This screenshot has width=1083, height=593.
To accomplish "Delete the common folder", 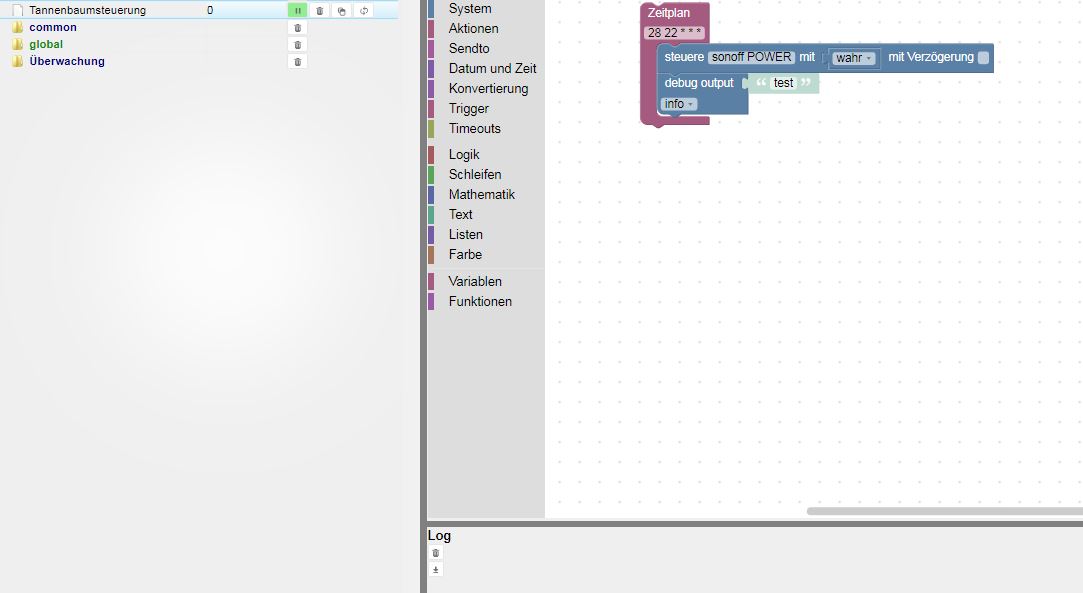I will coord(298,28).
